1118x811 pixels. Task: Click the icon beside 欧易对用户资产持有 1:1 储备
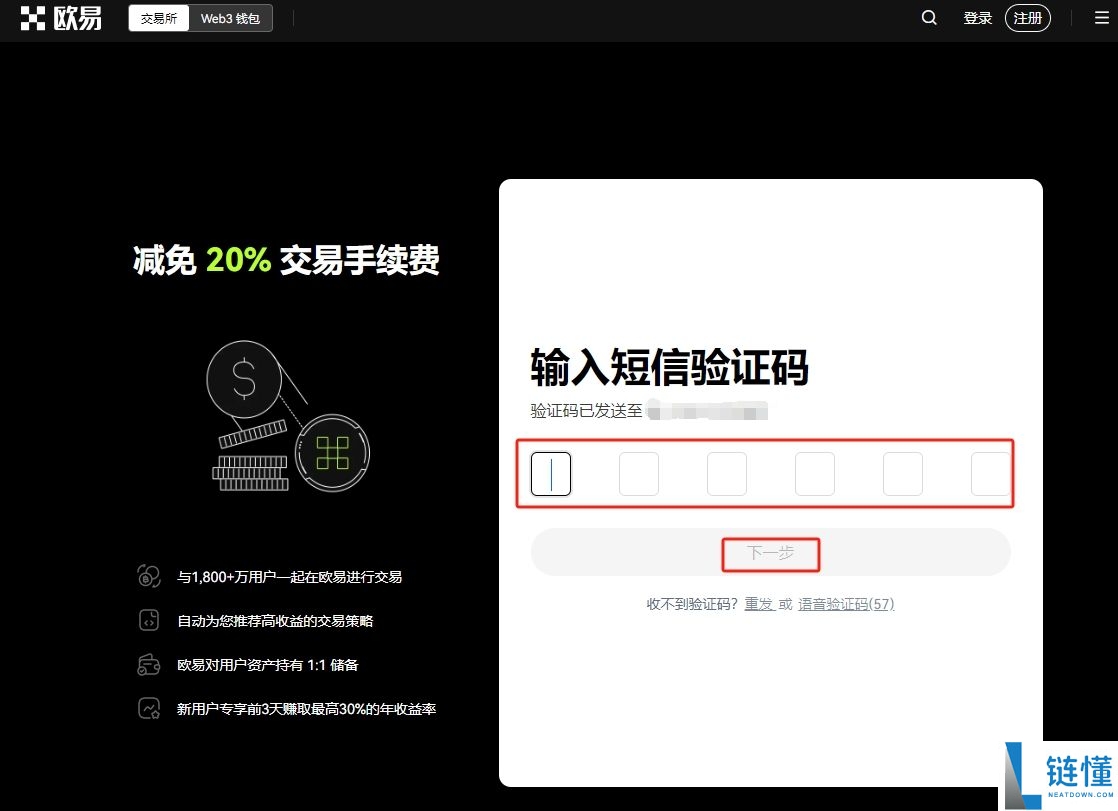pos(148,664)
